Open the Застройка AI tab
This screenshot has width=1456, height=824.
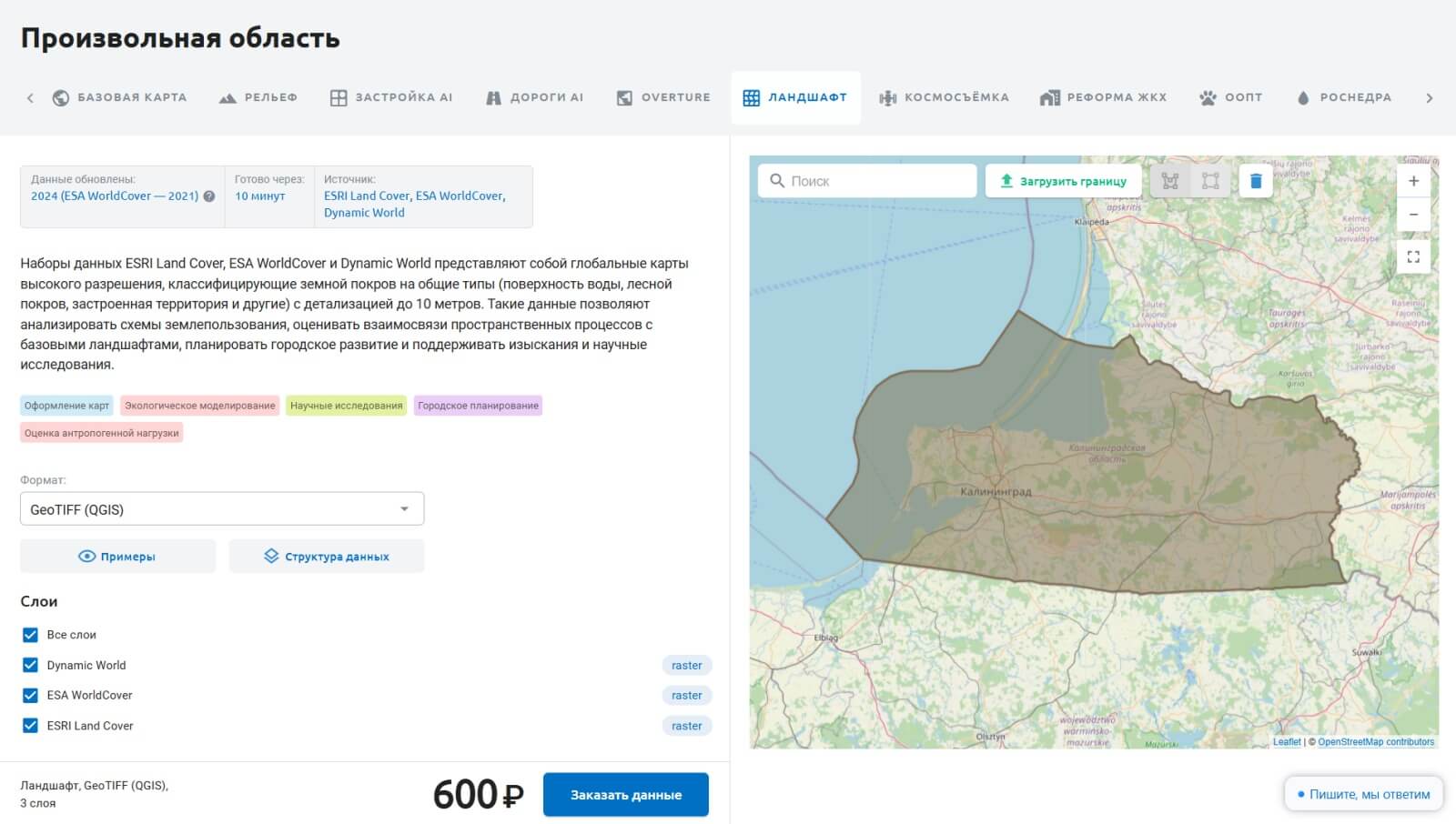(x=391, y=97)
